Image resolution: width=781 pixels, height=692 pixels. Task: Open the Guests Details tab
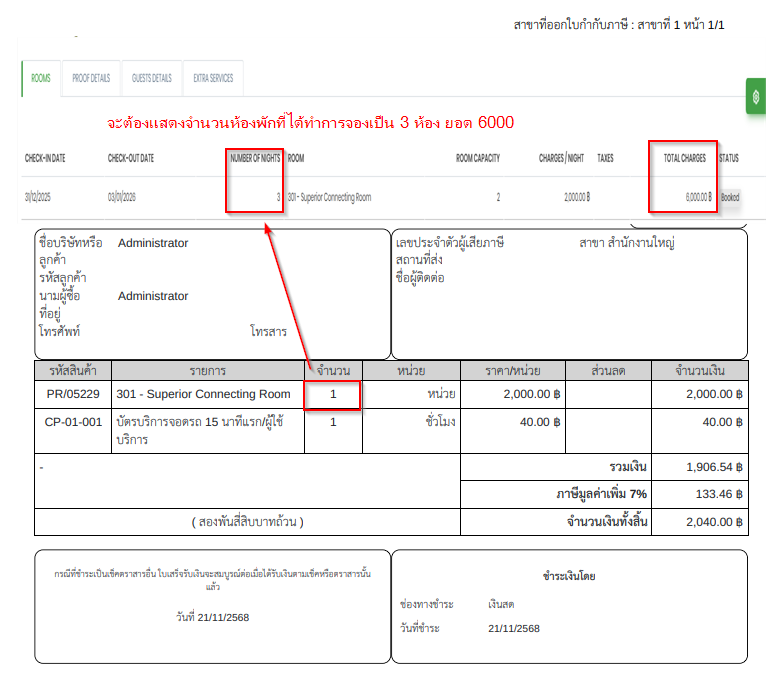[151, 78]
